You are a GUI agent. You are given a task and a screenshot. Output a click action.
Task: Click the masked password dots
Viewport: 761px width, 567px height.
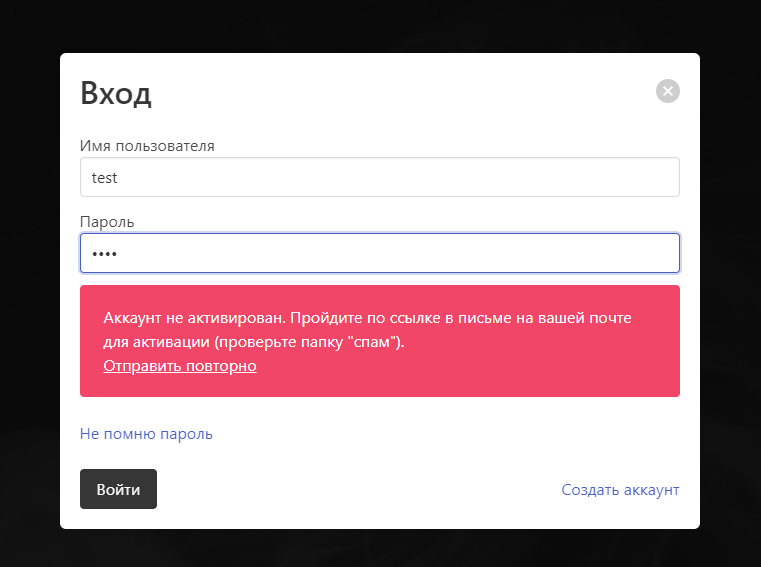(104, 254)
